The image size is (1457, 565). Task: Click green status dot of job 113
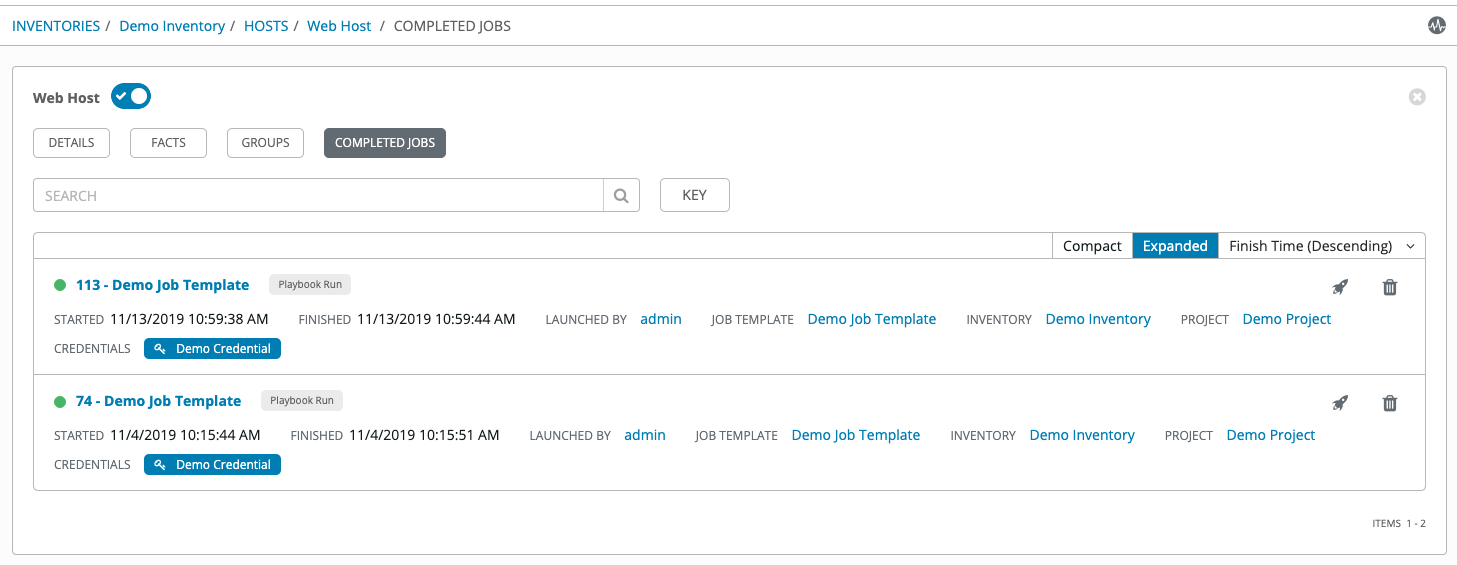(60, 285)
